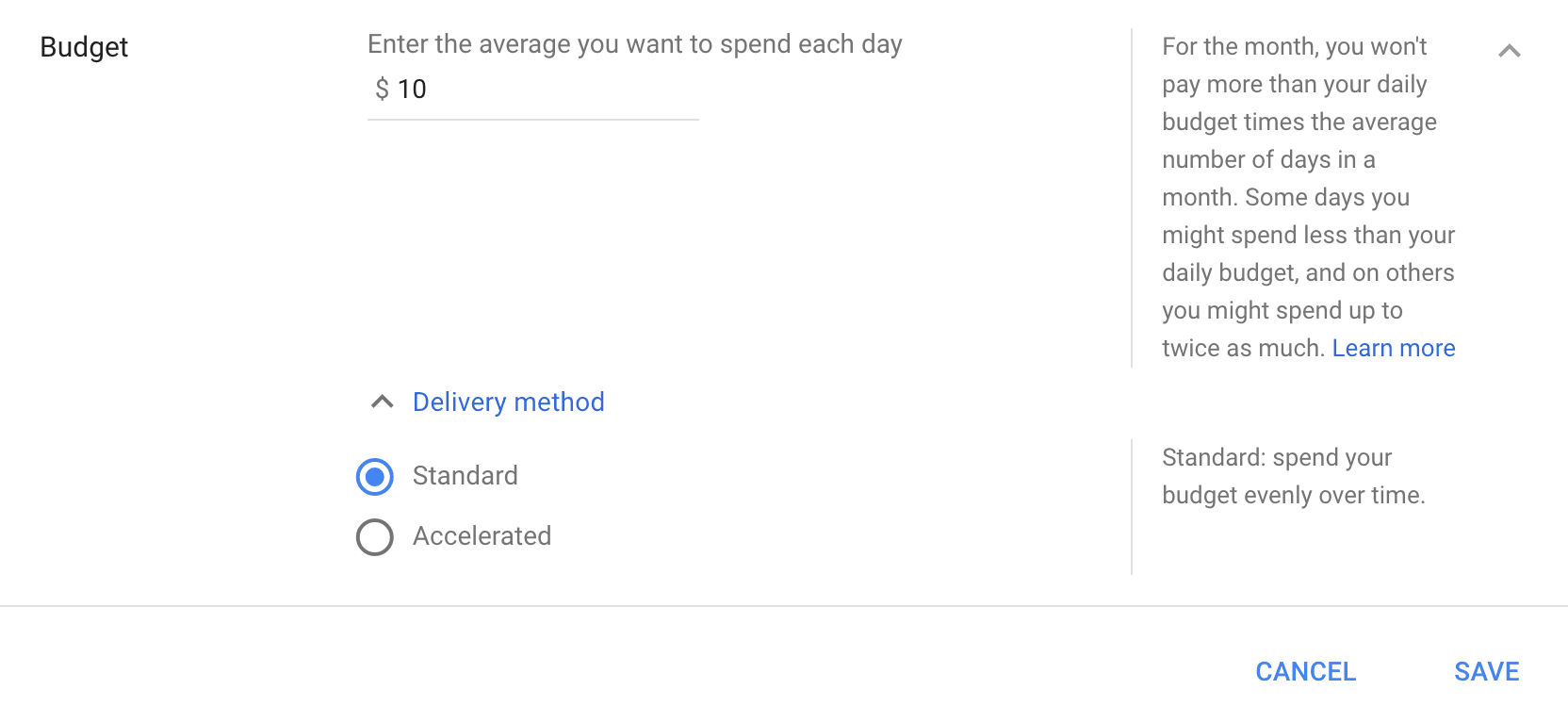The width and height of the screenshot is (1568, 722).
Task: Click the collapse arrow near Delivery method heading
Action: pyautogui.click(x=381, y=402)
